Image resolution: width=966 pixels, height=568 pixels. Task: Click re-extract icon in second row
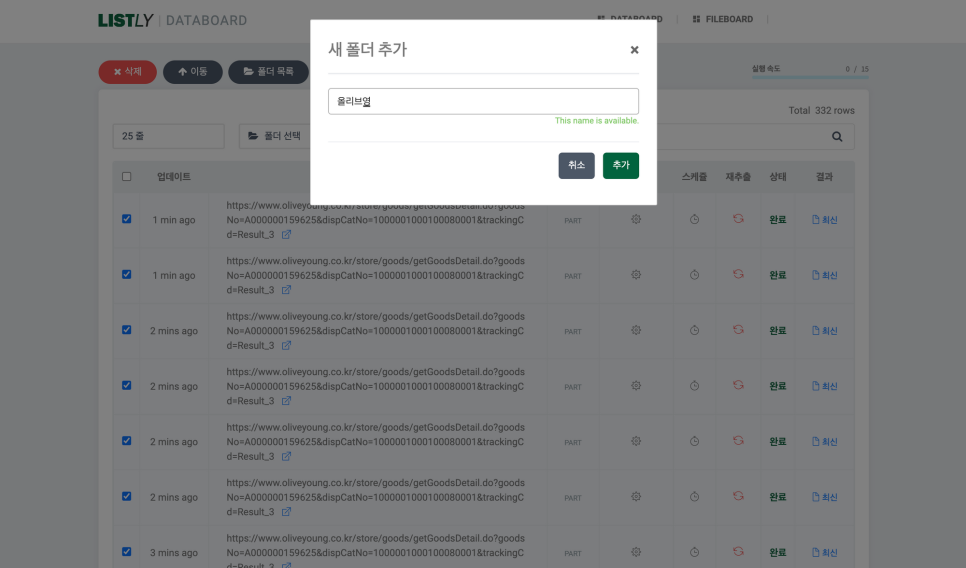[738, 274]
